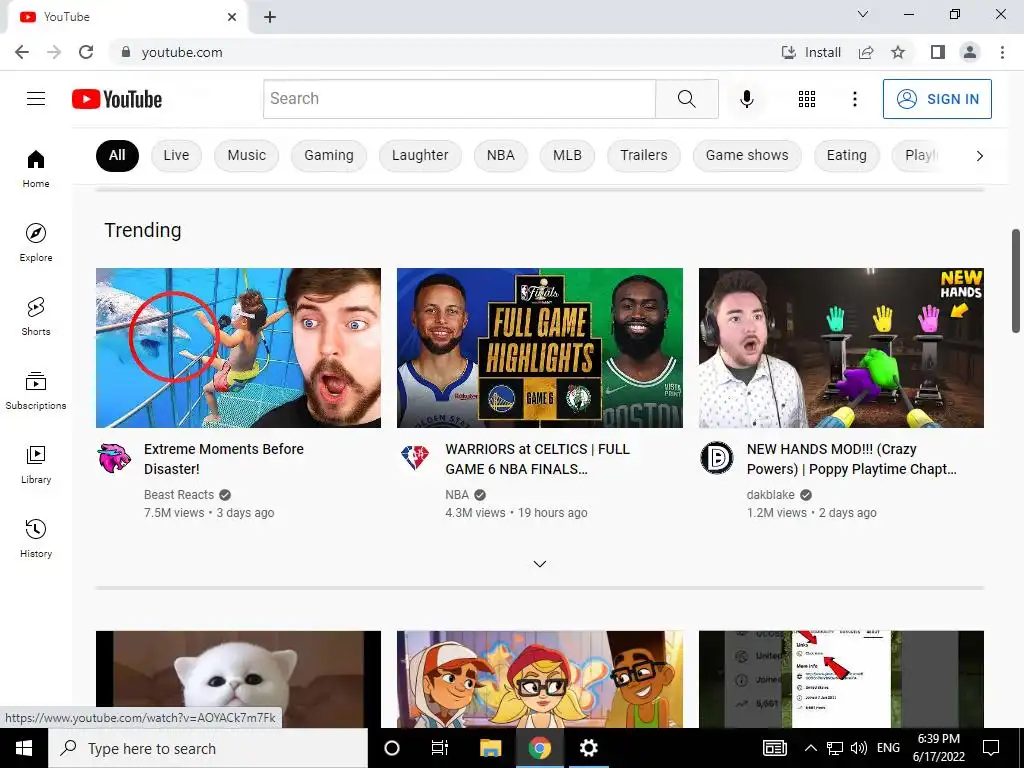Click the search magnifier button
Viewport: 1024px width, 768px height.
tap(686, 99)
